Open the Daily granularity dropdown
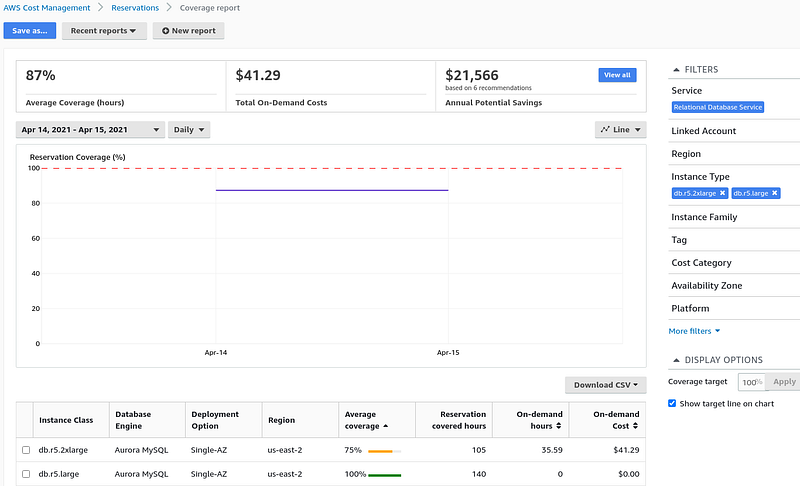Screen dimensions: 800x486 (189, 130)
